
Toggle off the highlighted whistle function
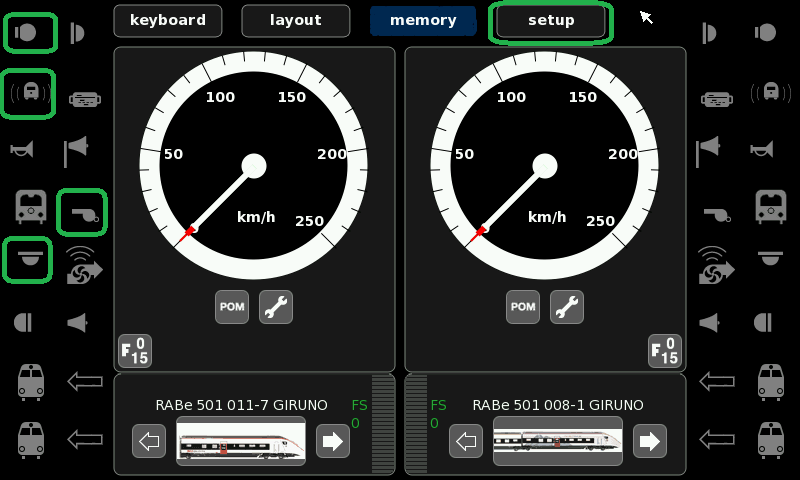pos(82,212)
